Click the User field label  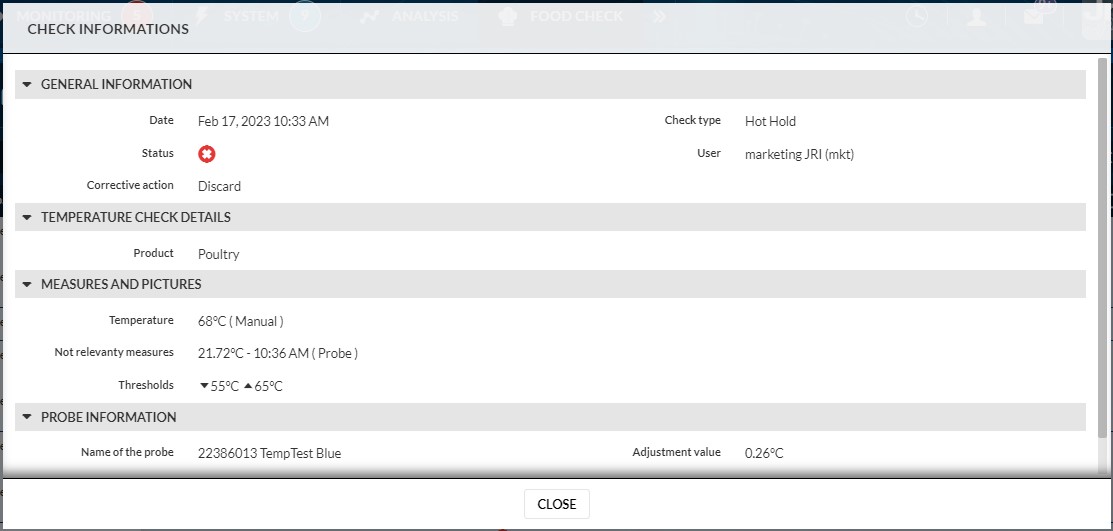click(x=708, y=153)
